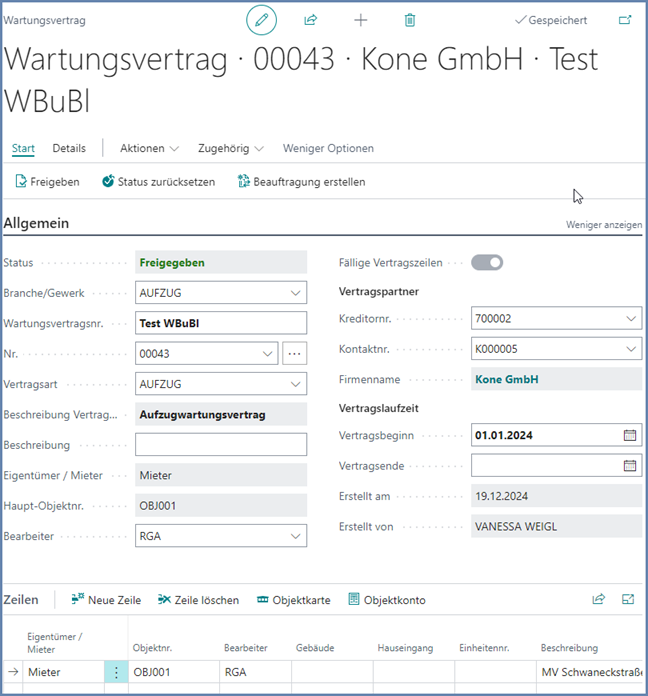Click Weniger anzeigen link

point(604,225)
